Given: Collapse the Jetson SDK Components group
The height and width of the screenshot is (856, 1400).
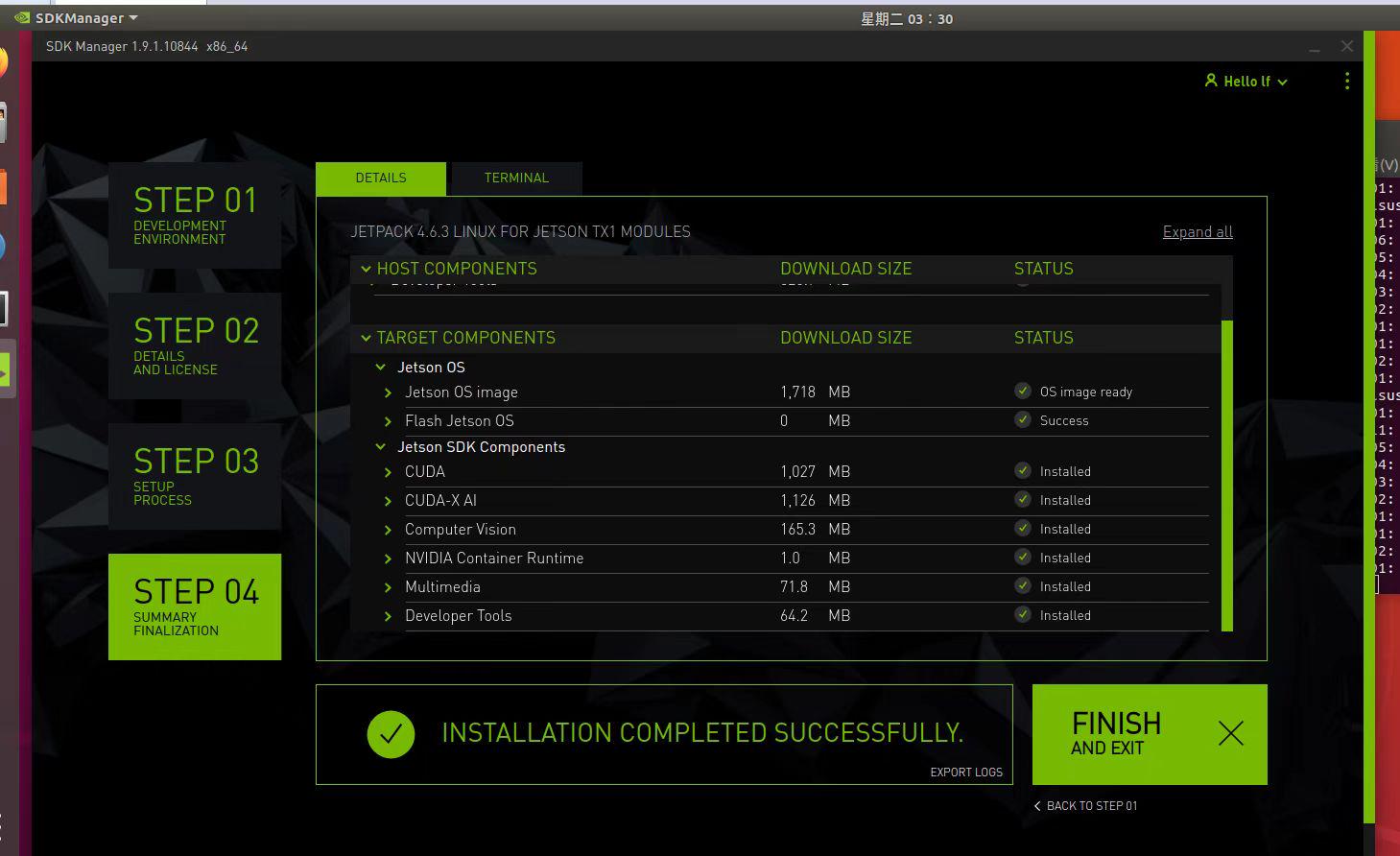Looking at the screenshot, I should (x=381, y=447).
